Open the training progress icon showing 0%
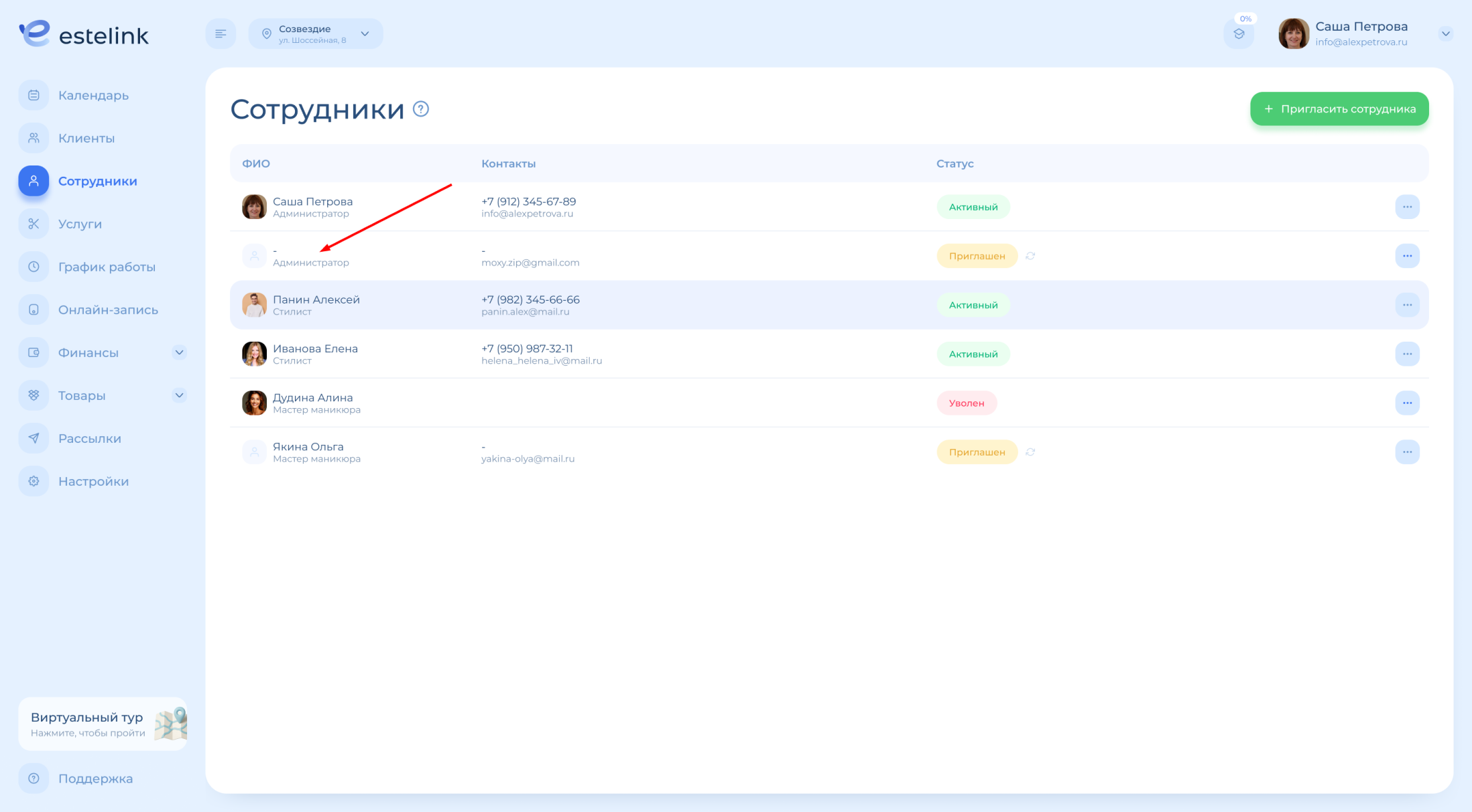 point(1239,33)
